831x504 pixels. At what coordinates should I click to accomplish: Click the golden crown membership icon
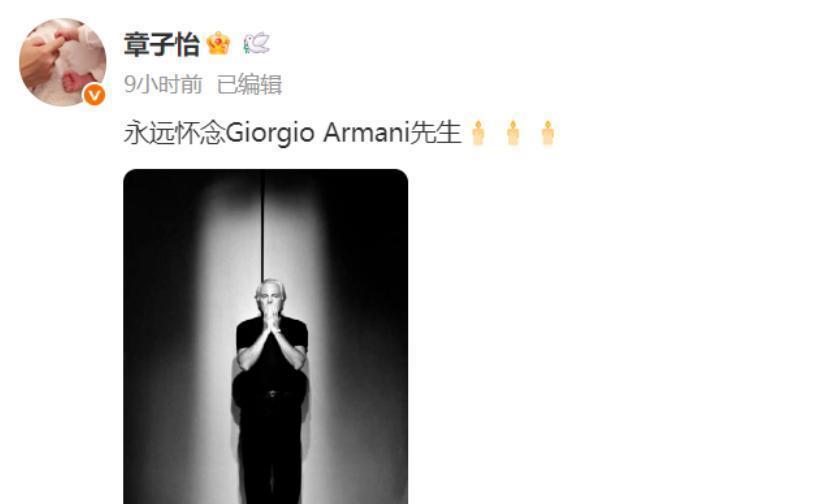tap(219, 43)
